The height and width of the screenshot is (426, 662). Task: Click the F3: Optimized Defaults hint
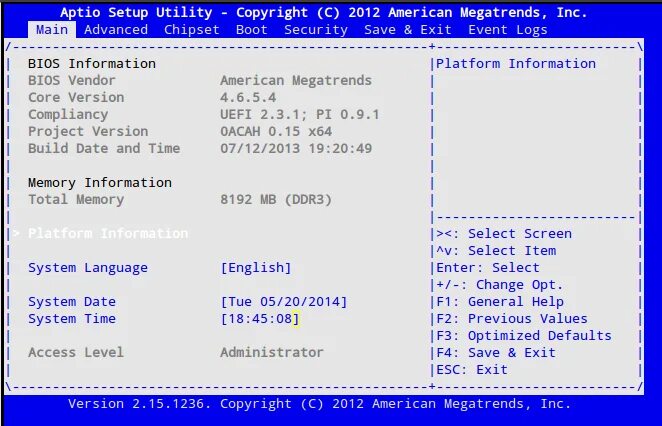(524, 335)
